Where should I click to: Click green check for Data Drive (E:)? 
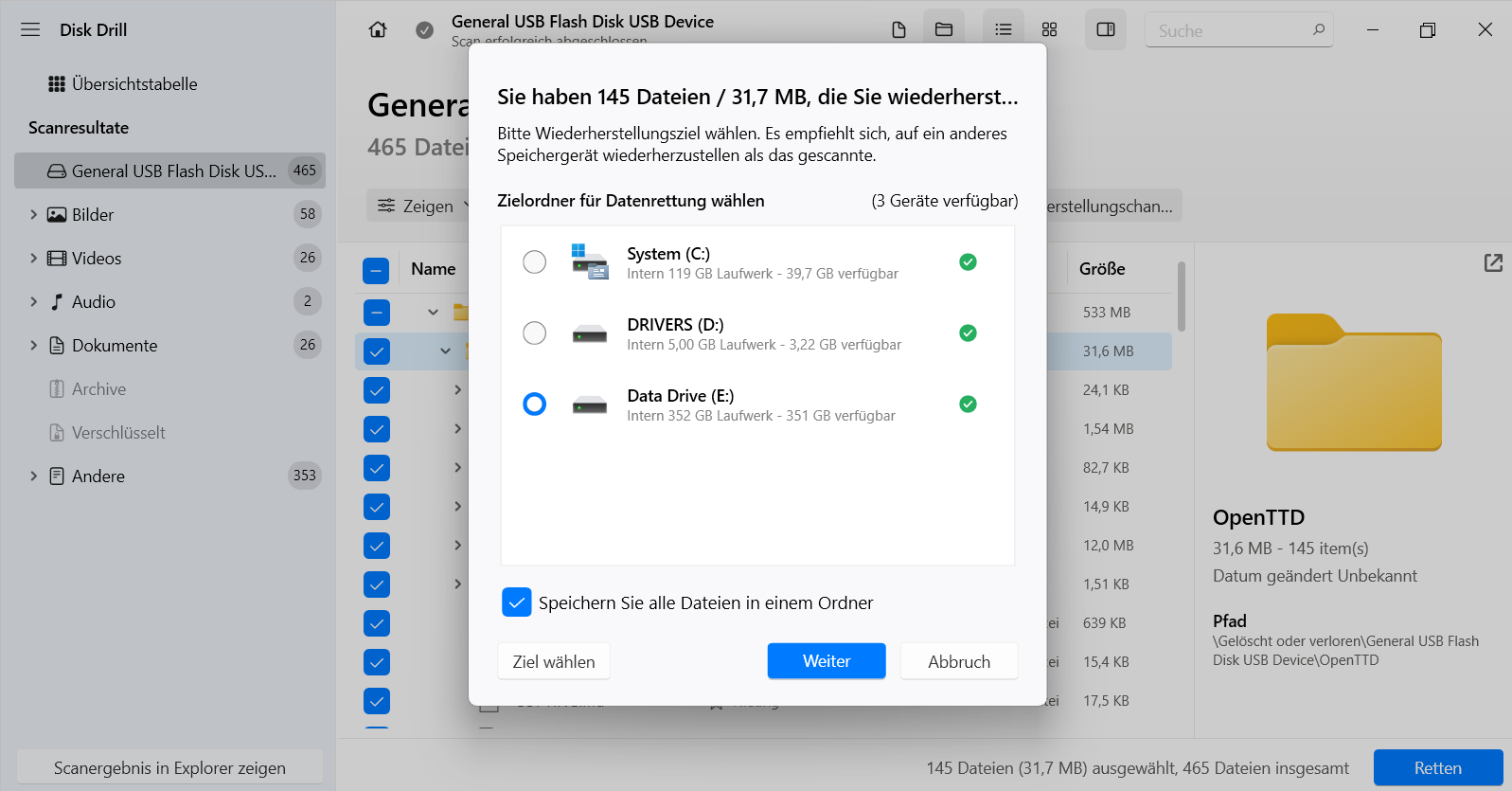click(968, 404)
